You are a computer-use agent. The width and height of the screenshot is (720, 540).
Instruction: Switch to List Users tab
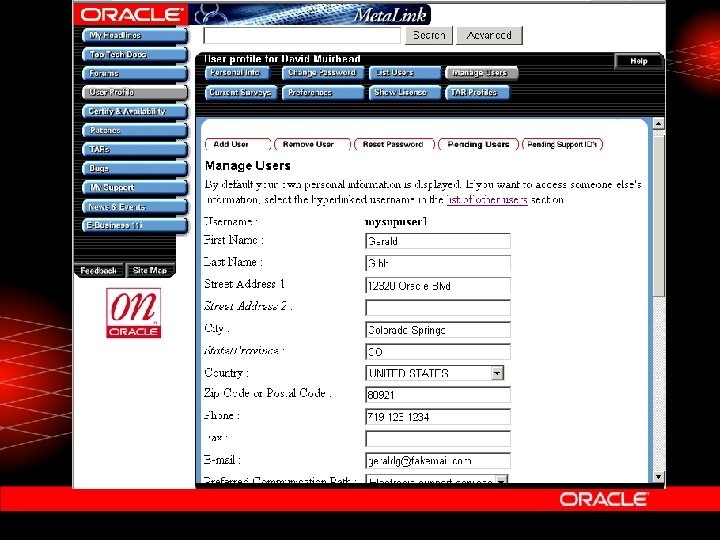pos(405,73)
